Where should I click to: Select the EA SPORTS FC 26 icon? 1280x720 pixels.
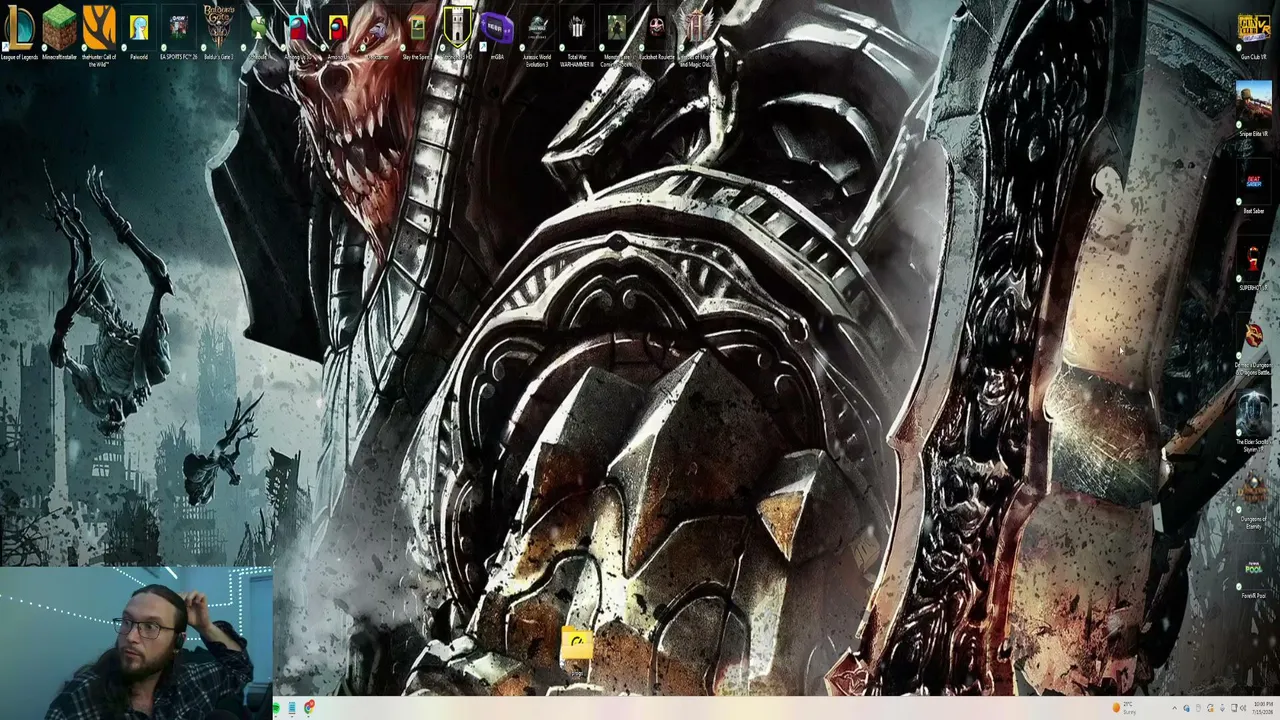pos(179,30)
